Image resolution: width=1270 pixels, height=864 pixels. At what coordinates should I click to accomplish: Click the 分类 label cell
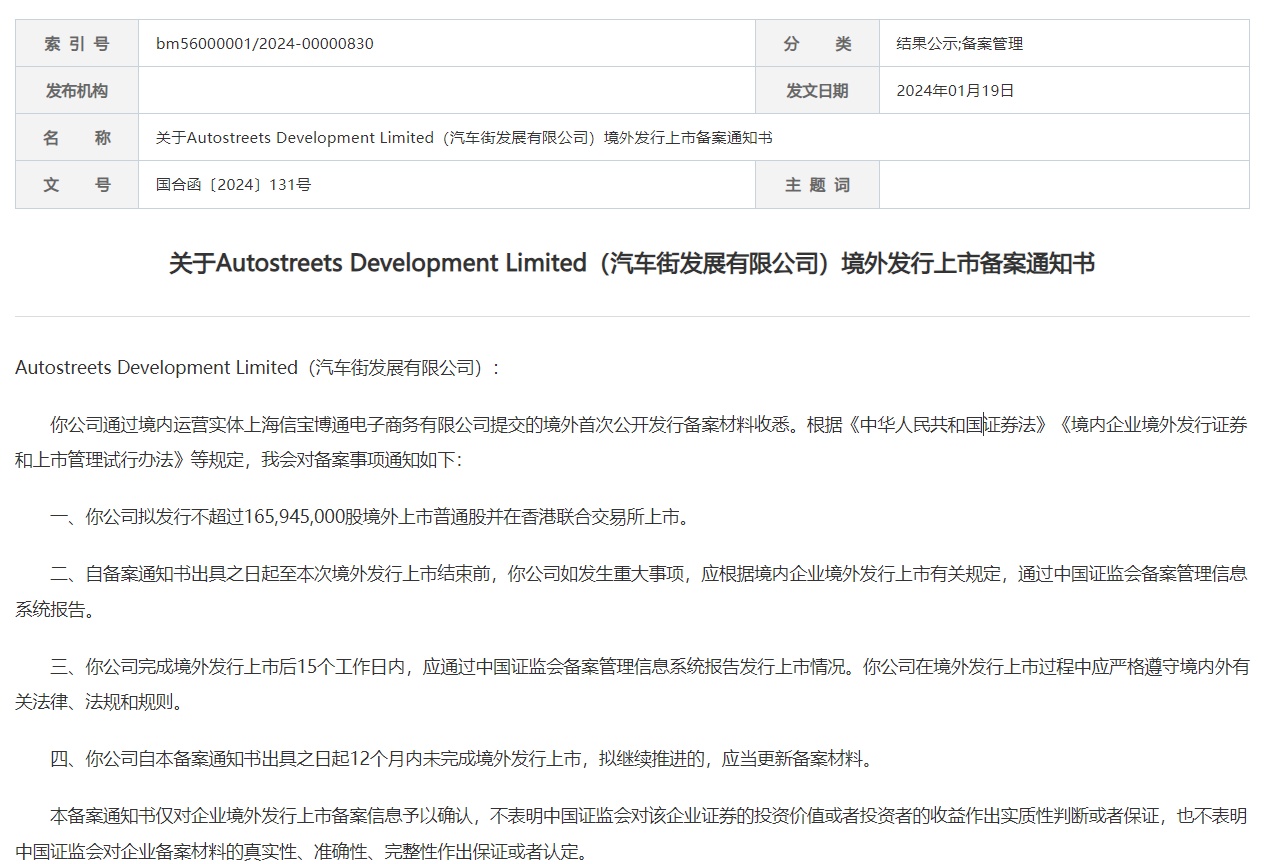pyautogui.click(x=817, y=44)
